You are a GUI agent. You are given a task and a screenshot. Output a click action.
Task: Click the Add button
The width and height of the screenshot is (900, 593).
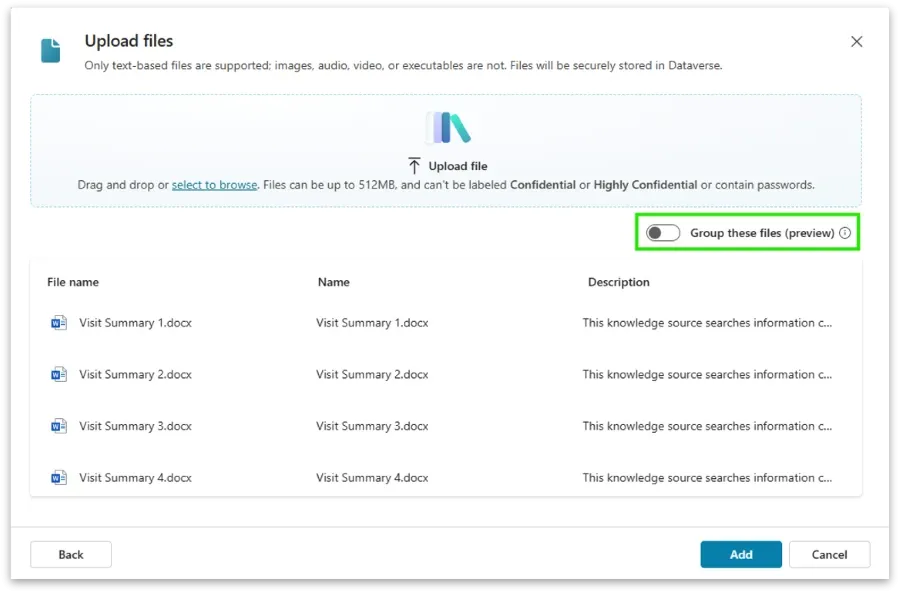pos(741,554)
